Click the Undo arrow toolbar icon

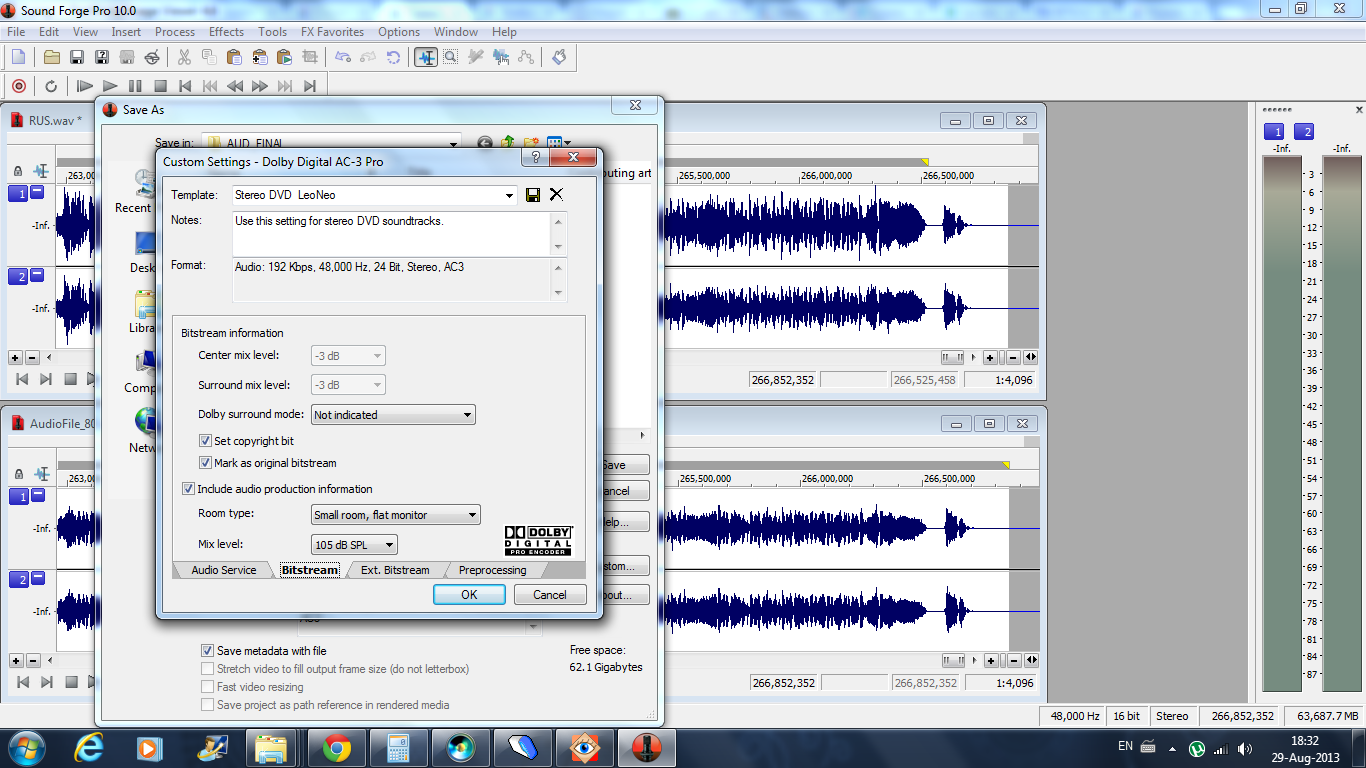point(343,57)
